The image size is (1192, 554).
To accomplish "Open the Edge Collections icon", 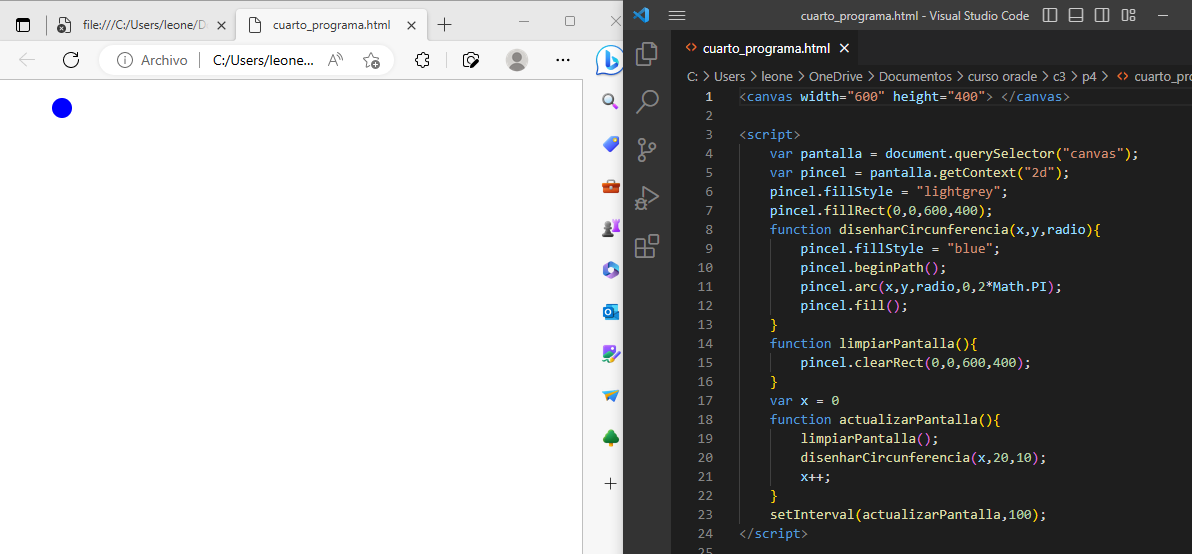I will (x=471, y=60).
